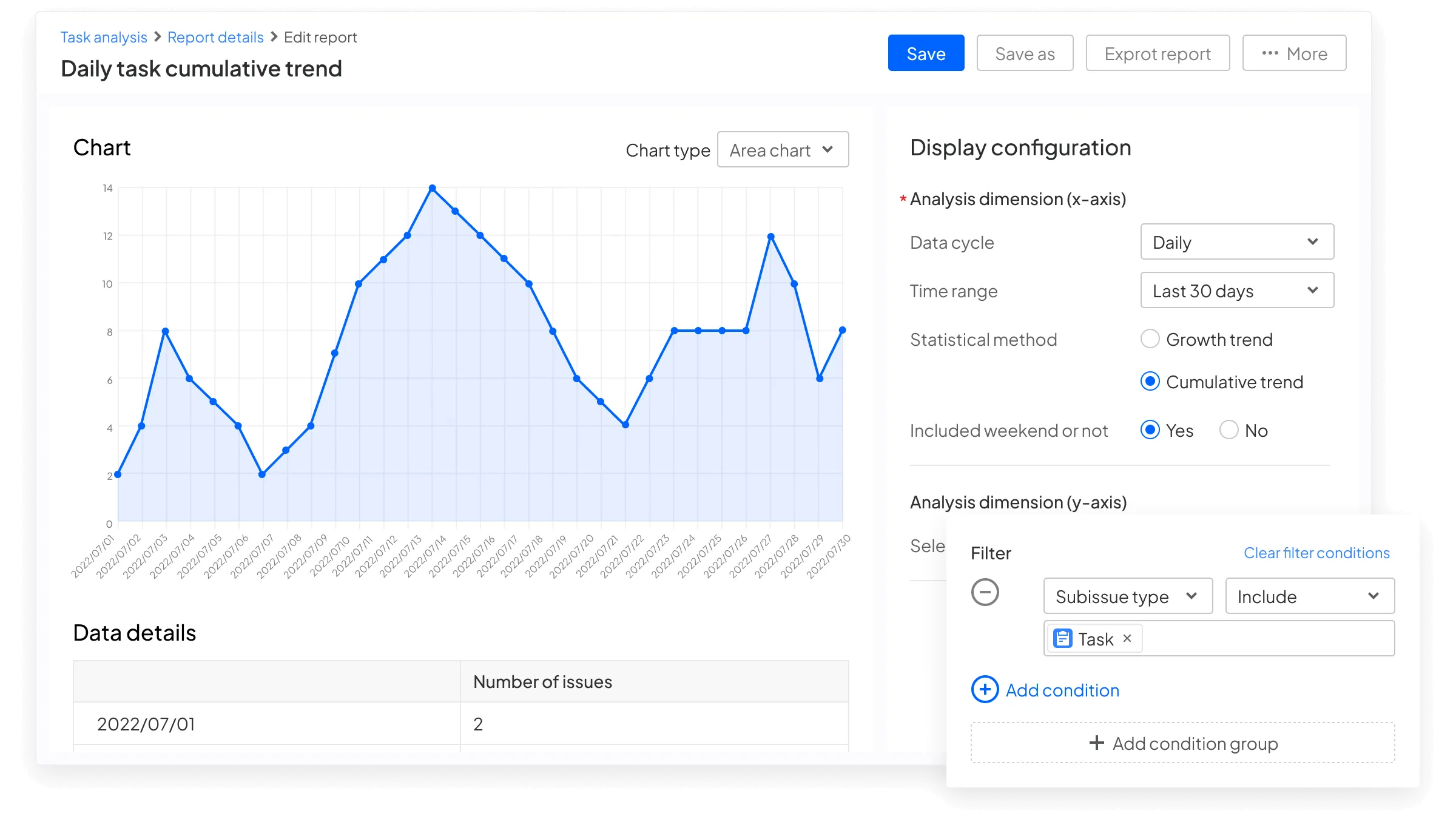Remove the Task tag with x
Image resolution: width=1456 pixels, height=819 pixels.
tap(1127, 638)
